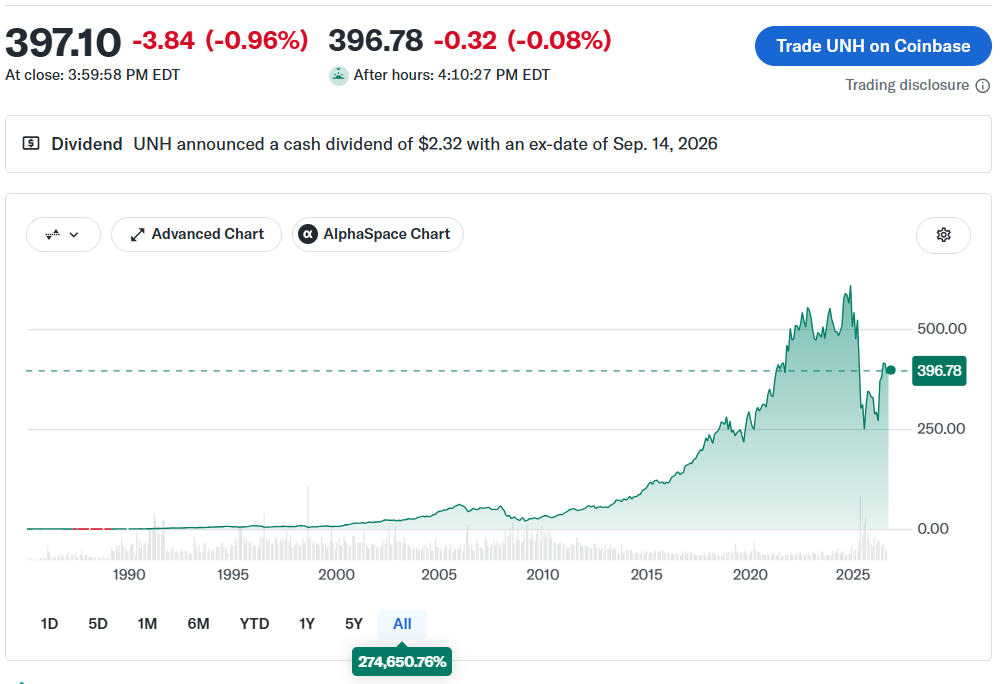Select the 1D time range

(x=49, y=624)
